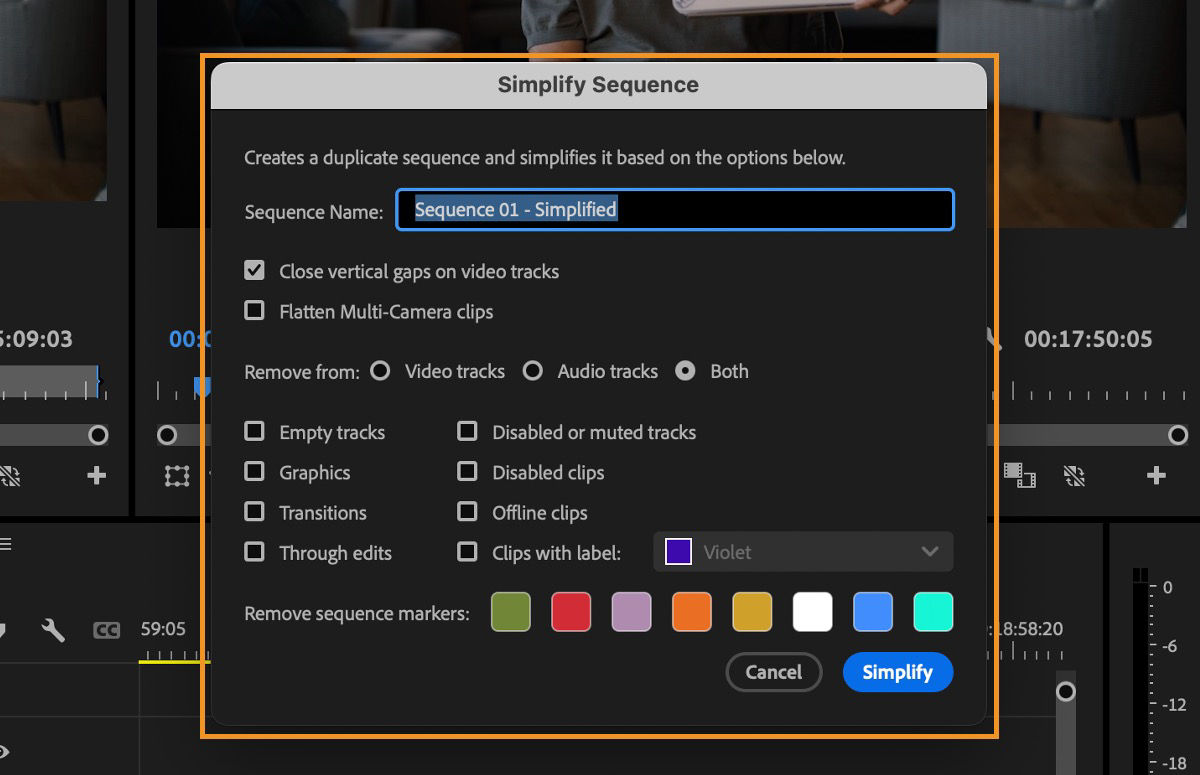Enable Flatten Multi-Camera clips
The width and height of the screenshot is (1200, 775).
coord(254,310)
